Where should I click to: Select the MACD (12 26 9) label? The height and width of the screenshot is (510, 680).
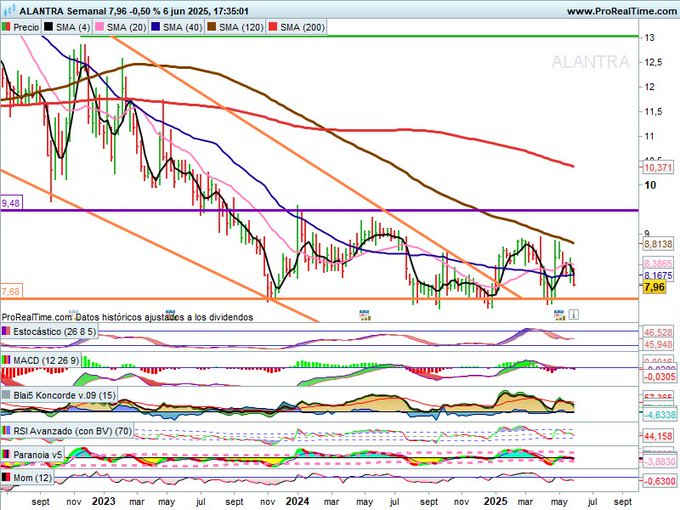coord(46,360)
